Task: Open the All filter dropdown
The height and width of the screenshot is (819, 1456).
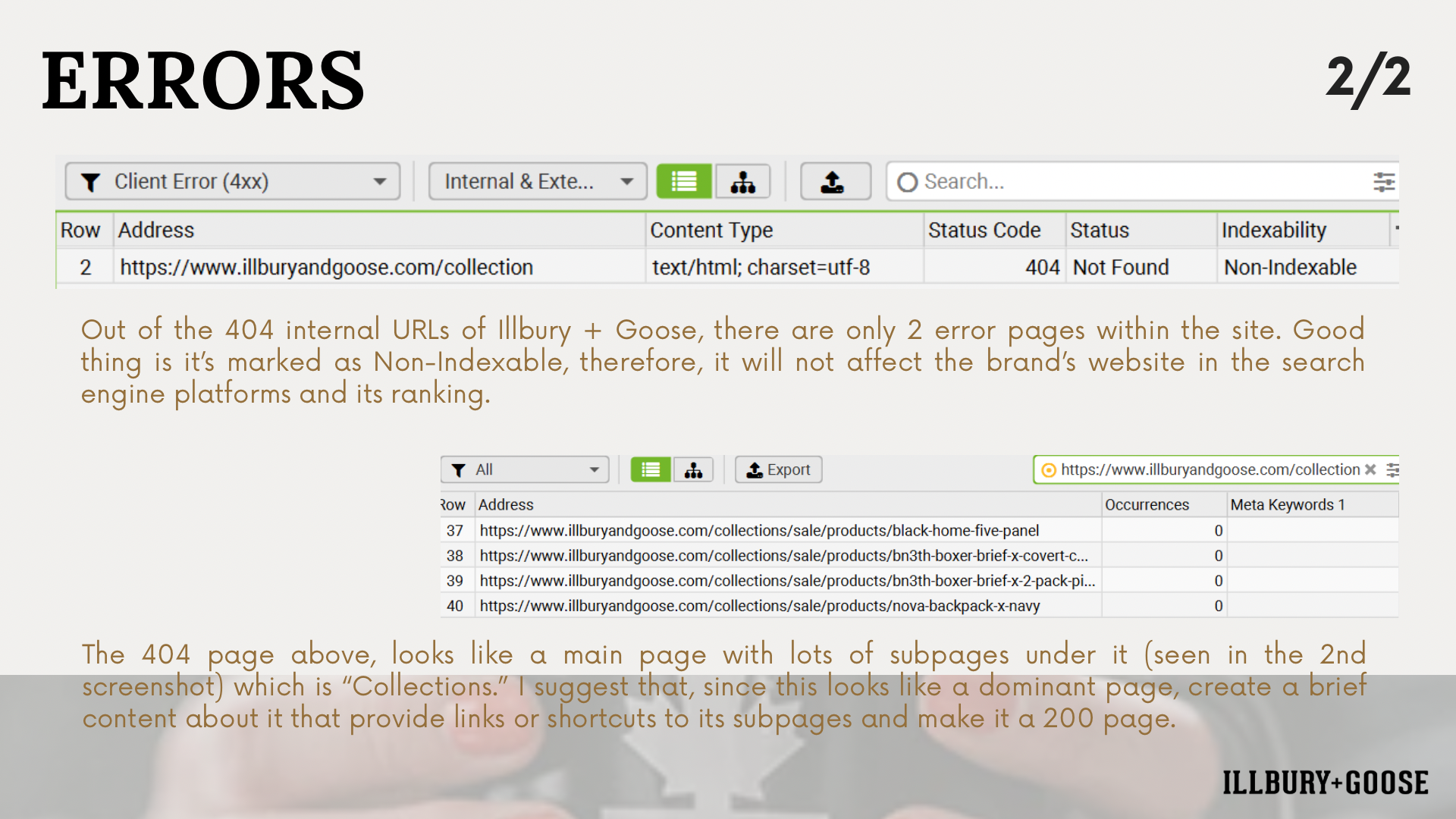Action: [525, 470]
